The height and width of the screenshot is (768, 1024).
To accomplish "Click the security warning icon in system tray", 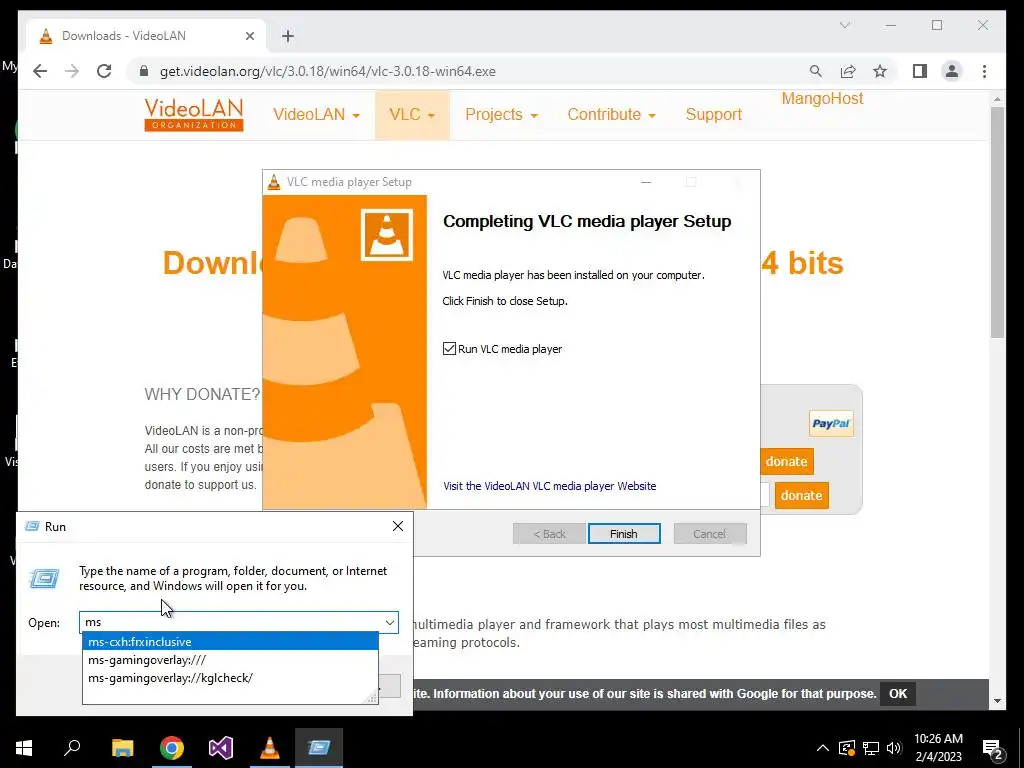I will [x=847, y=748].
